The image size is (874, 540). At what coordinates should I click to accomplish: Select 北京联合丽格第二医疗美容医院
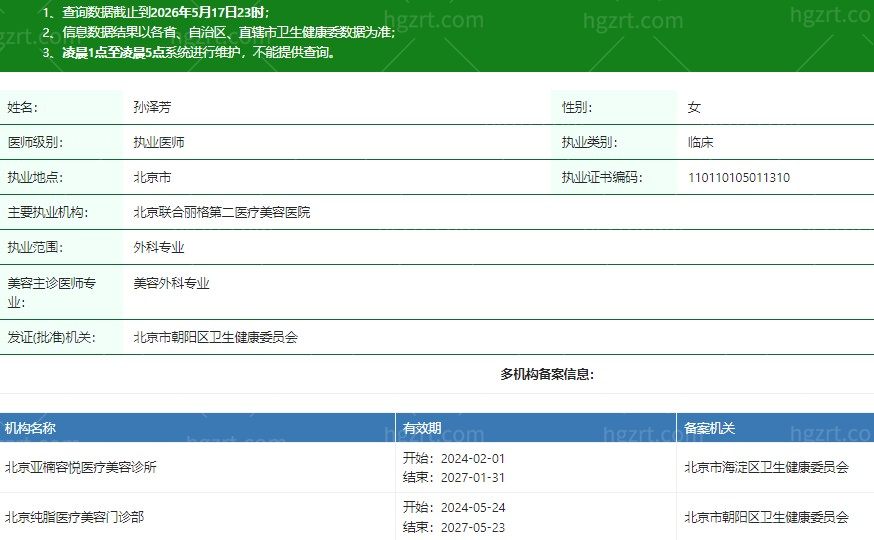tap(222, 212)
